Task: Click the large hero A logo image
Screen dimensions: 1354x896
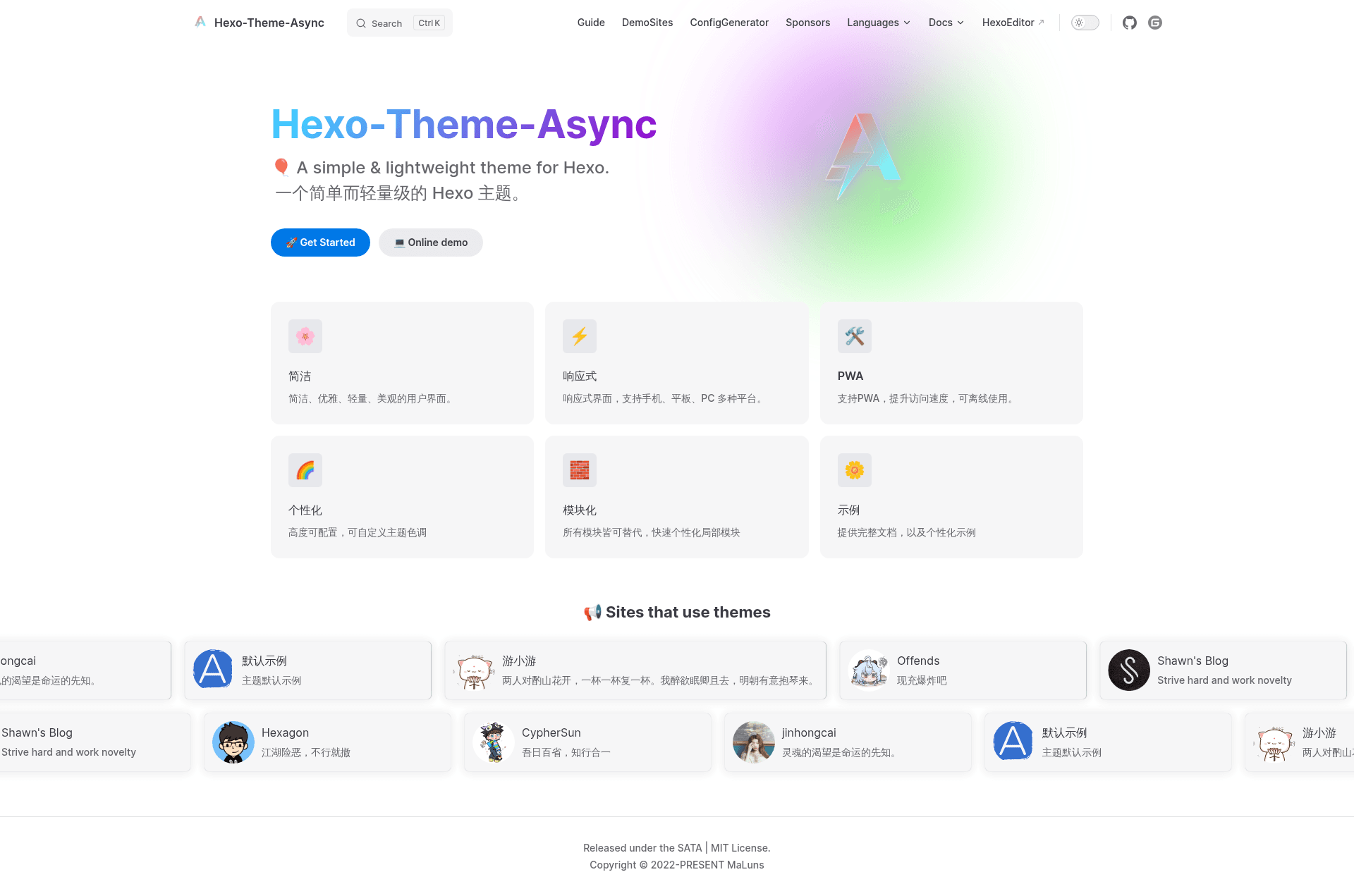Action: [863, 157]
